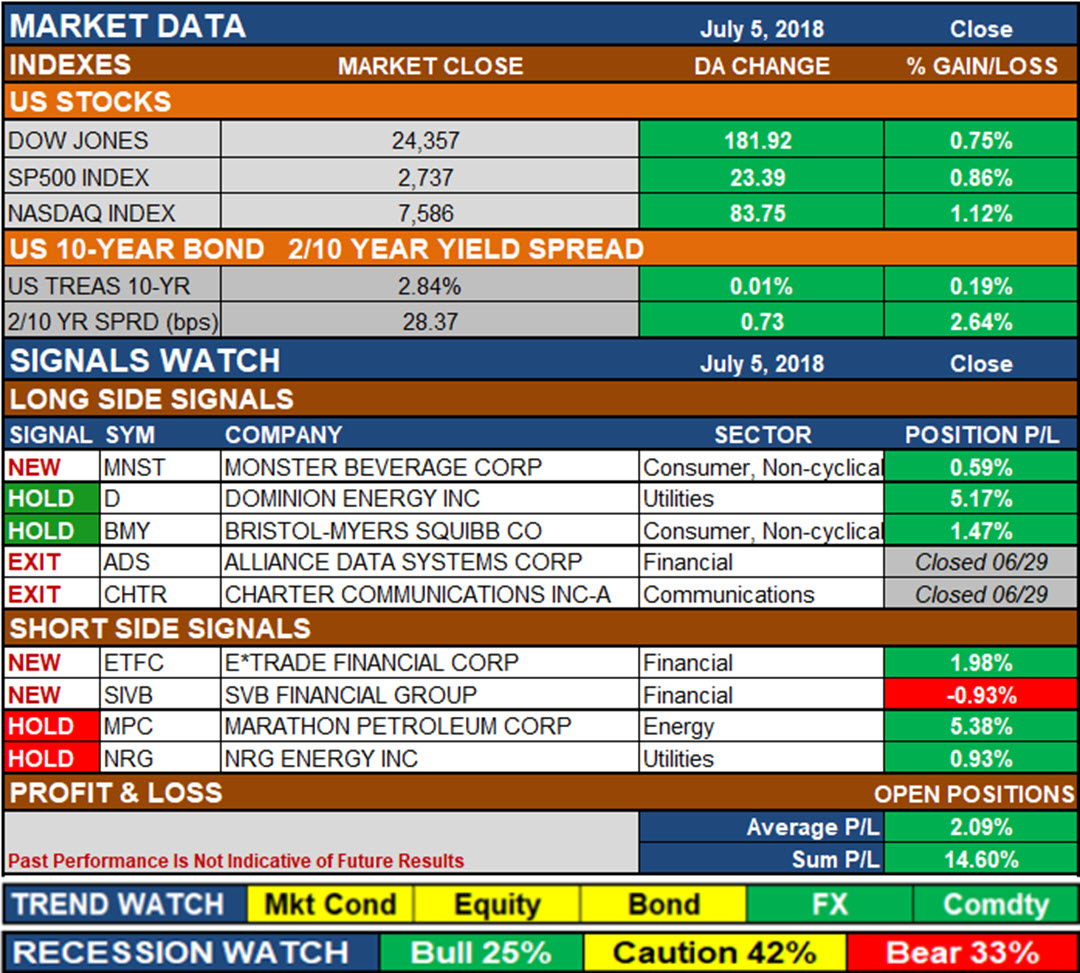Select the MNST ticker symbol
This screenshot has width=1080, height=973.
pyautogui.click(x=134, y=468)
